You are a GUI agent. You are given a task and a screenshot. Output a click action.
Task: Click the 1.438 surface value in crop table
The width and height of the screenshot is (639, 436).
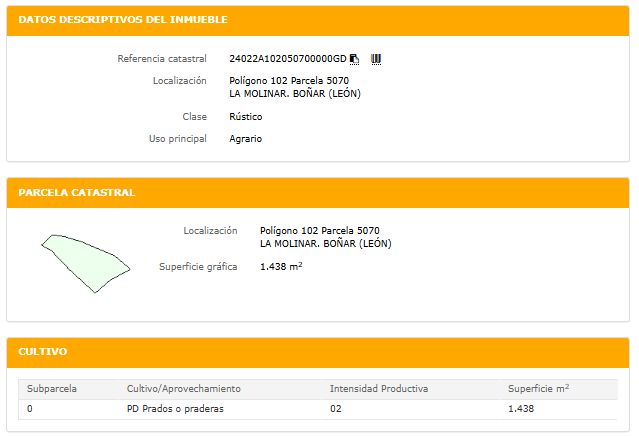click(522, 409)
